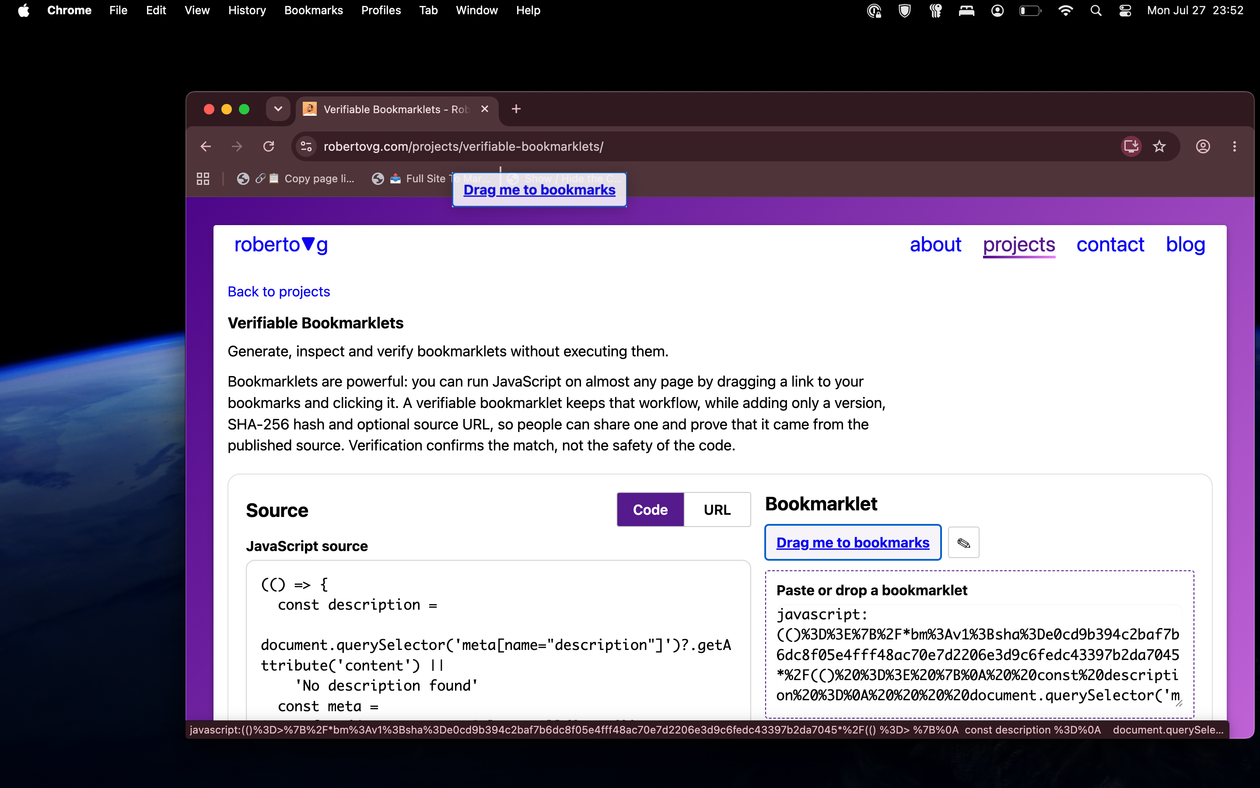
Task: Open the Profiles menu
Action: (x=381, y=10)
